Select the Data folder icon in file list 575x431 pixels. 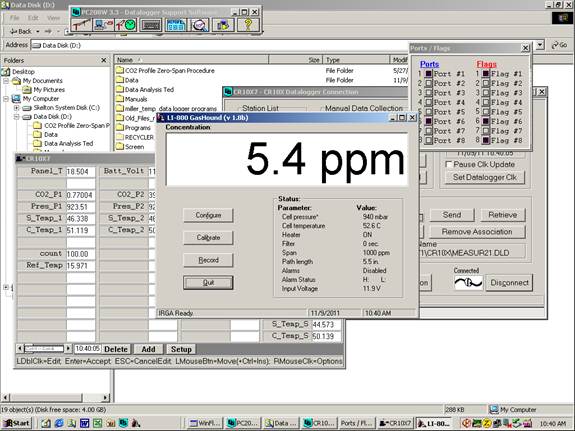tap(120, 80)
